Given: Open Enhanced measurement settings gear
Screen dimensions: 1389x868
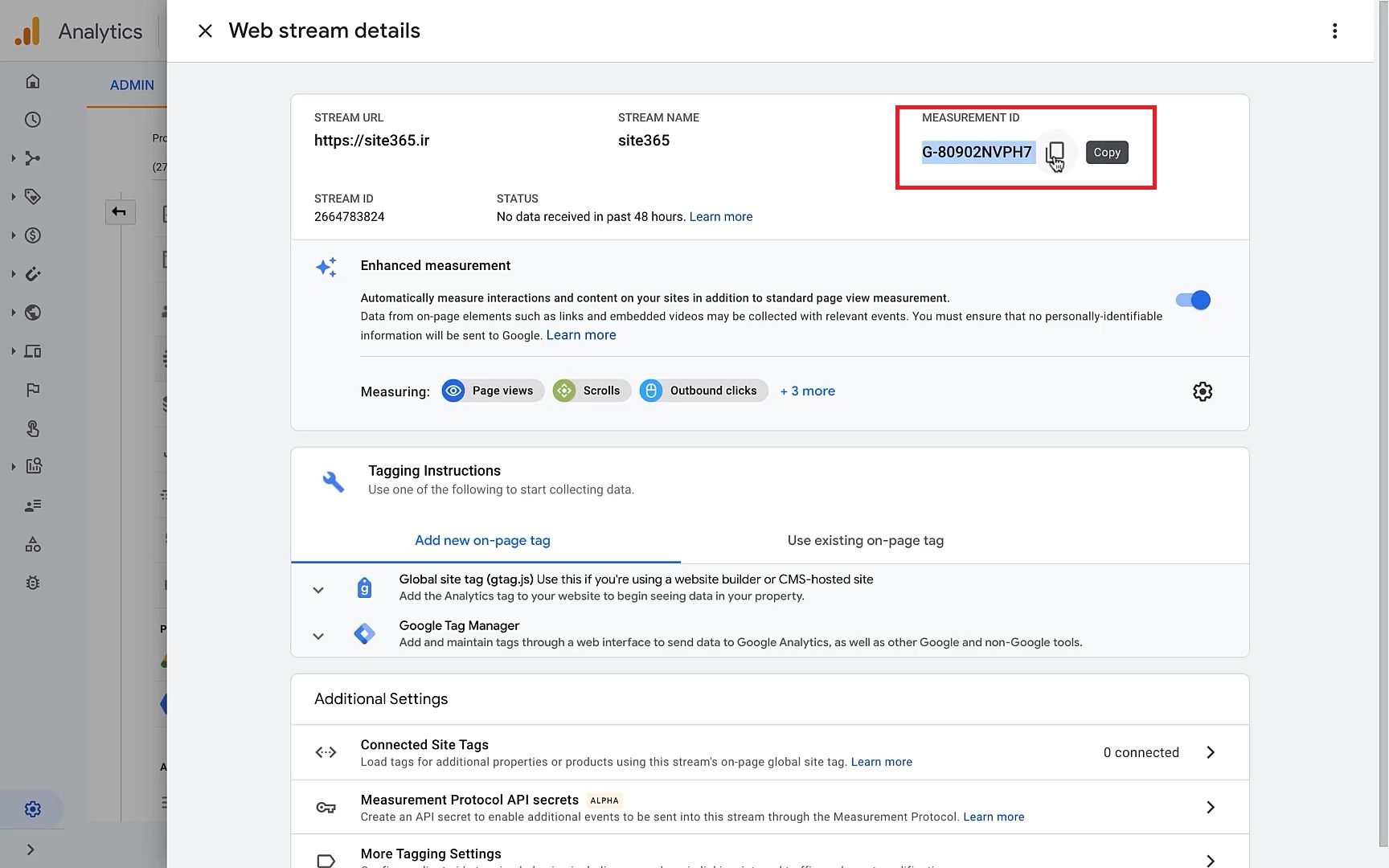Looking at the screenshot, I should [1202, 391].
